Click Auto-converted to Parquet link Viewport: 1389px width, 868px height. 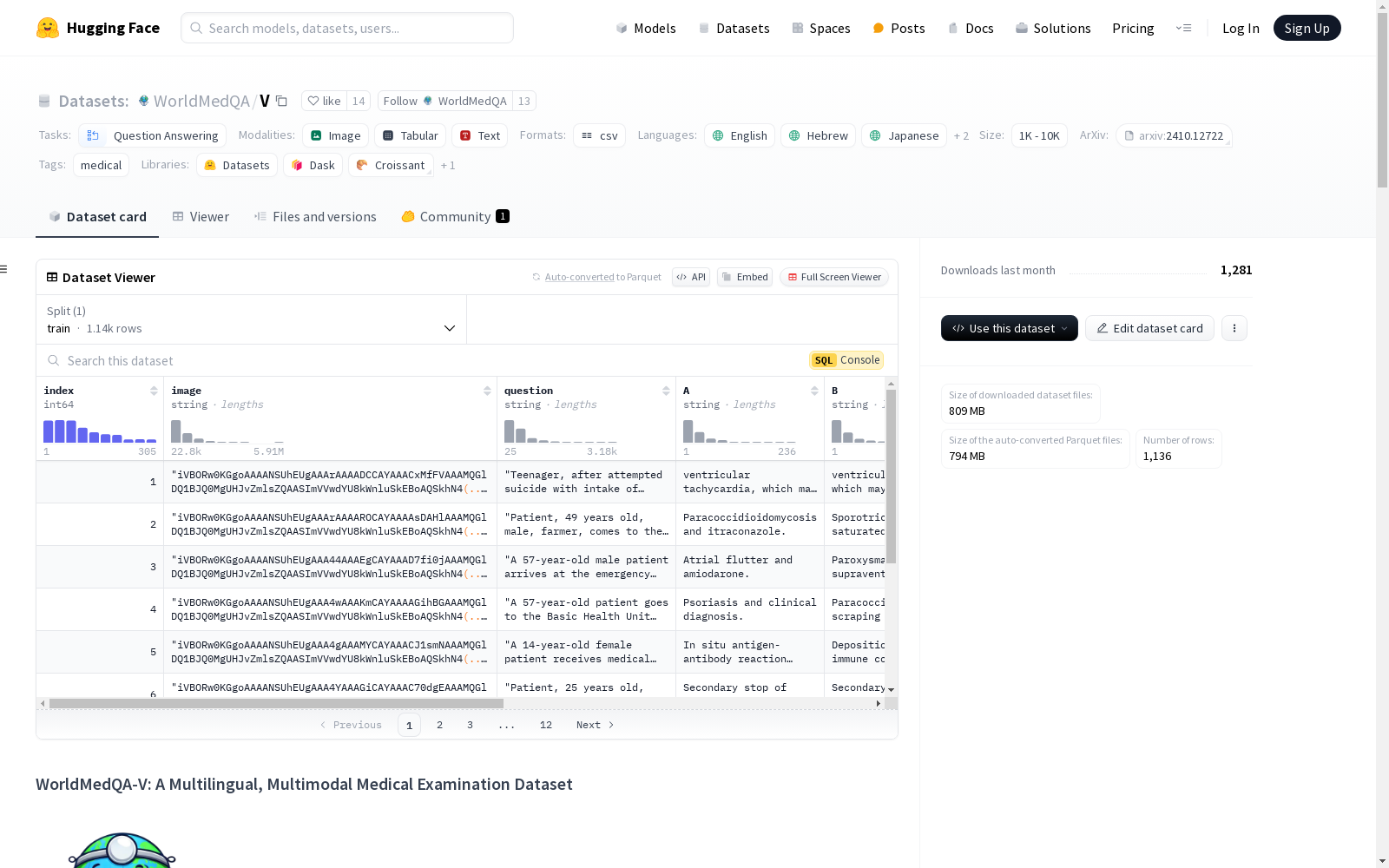pyautogui.click(x=596, y=277)
